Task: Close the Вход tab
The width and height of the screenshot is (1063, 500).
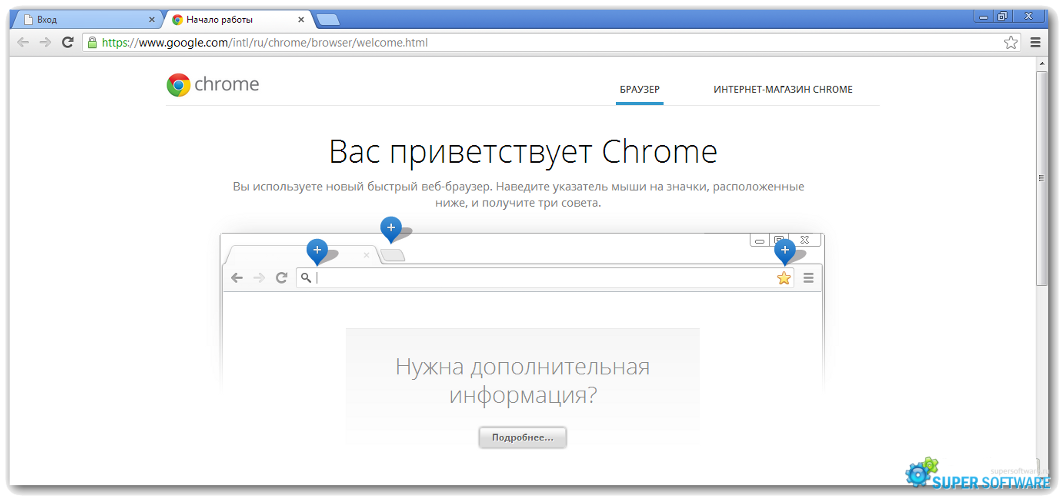Action: (x=152, y=20)
